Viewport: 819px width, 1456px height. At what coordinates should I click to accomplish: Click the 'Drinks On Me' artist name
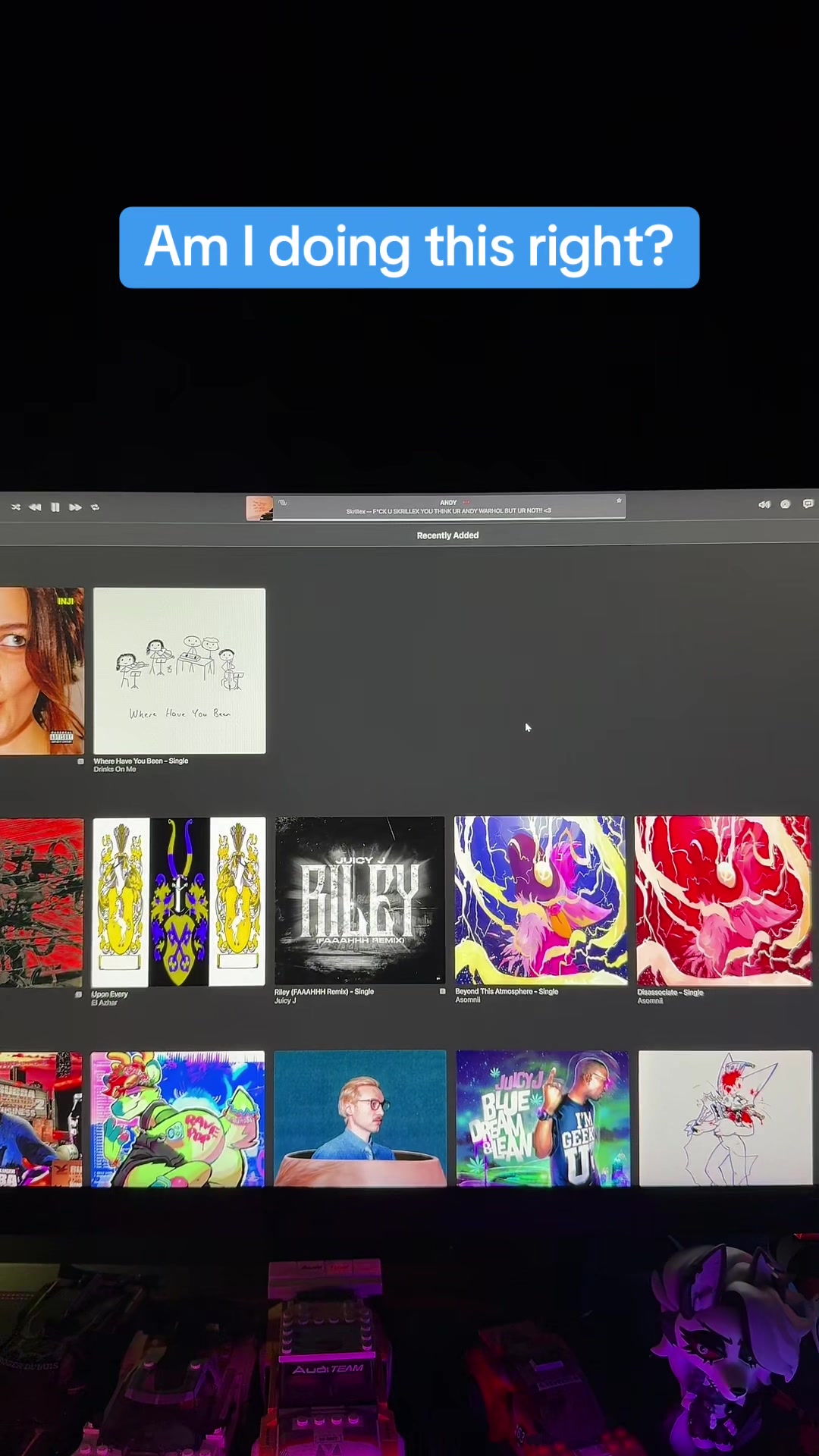click(x=115, y=769)
